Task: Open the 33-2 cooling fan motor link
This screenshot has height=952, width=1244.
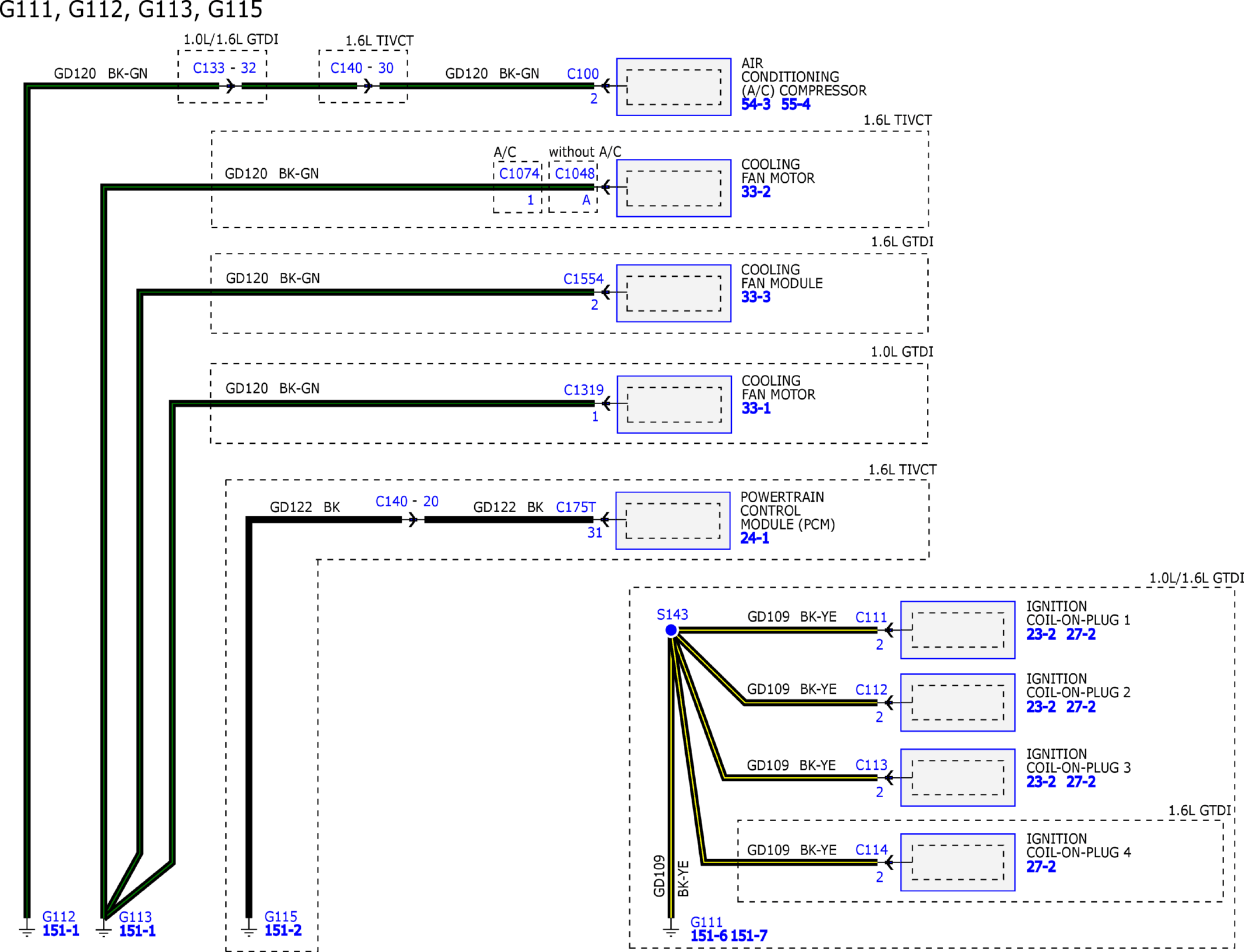Action: tap(755, 192)
